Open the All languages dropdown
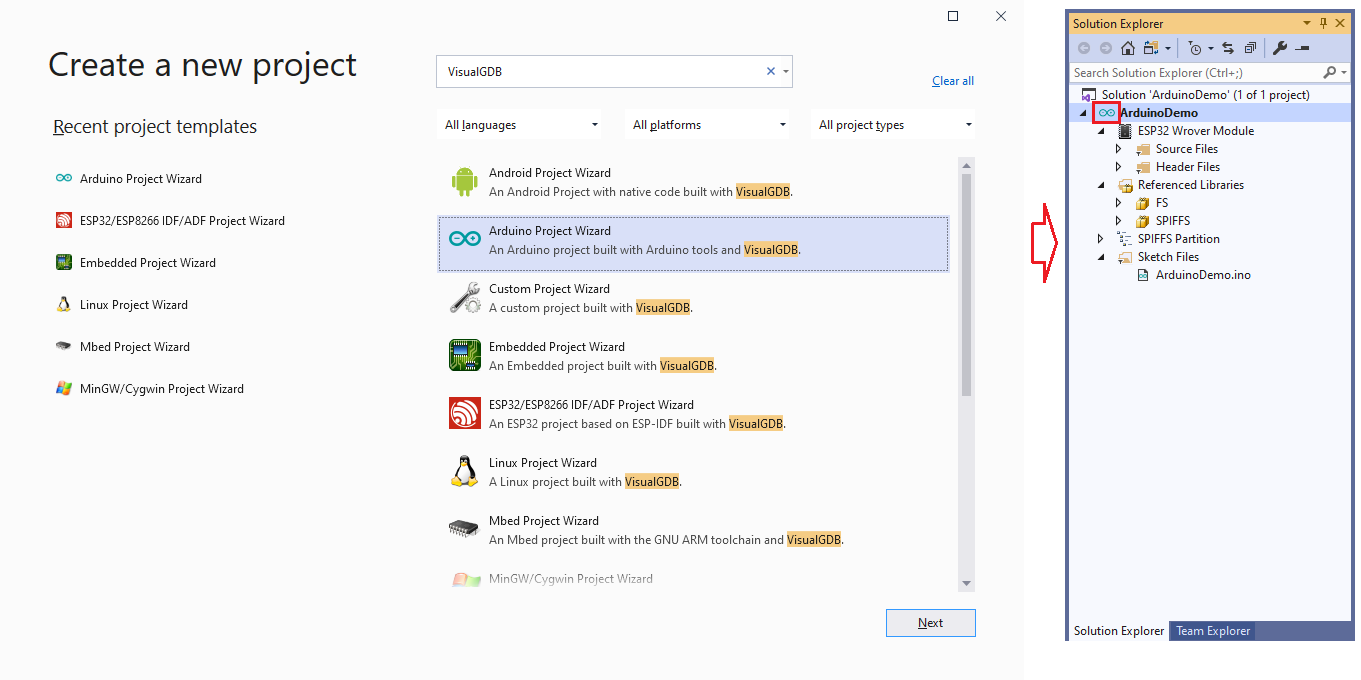 coord(519,125)
